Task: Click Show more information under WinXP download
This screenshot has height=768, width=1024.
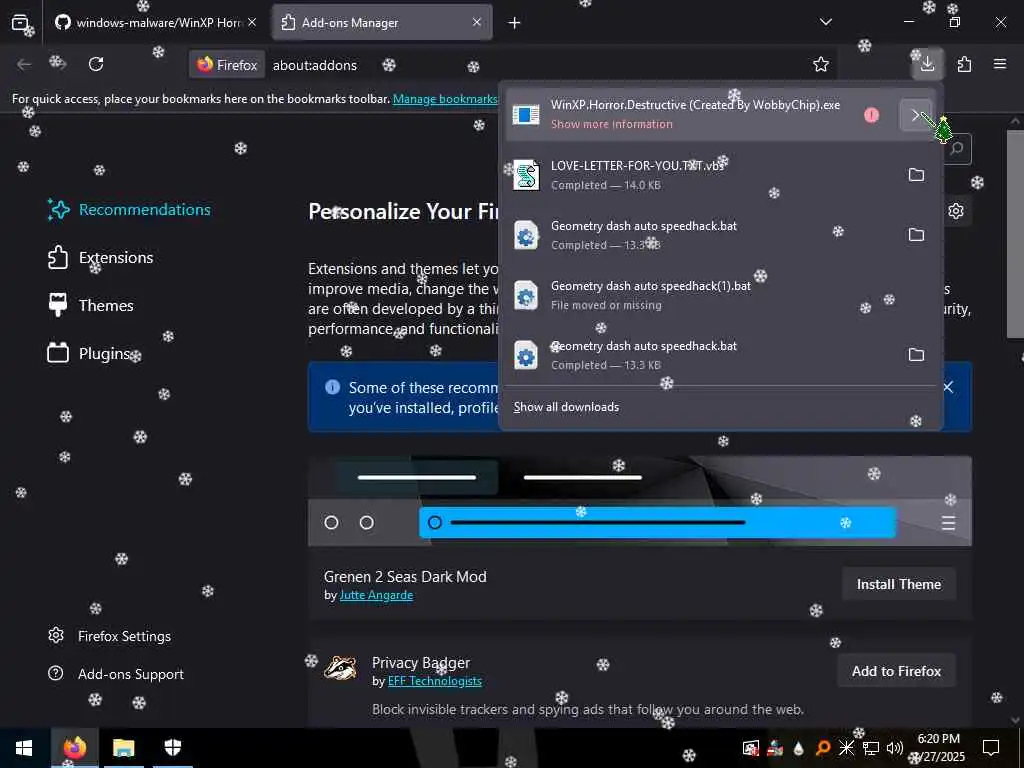Action: tap(611, 124)
